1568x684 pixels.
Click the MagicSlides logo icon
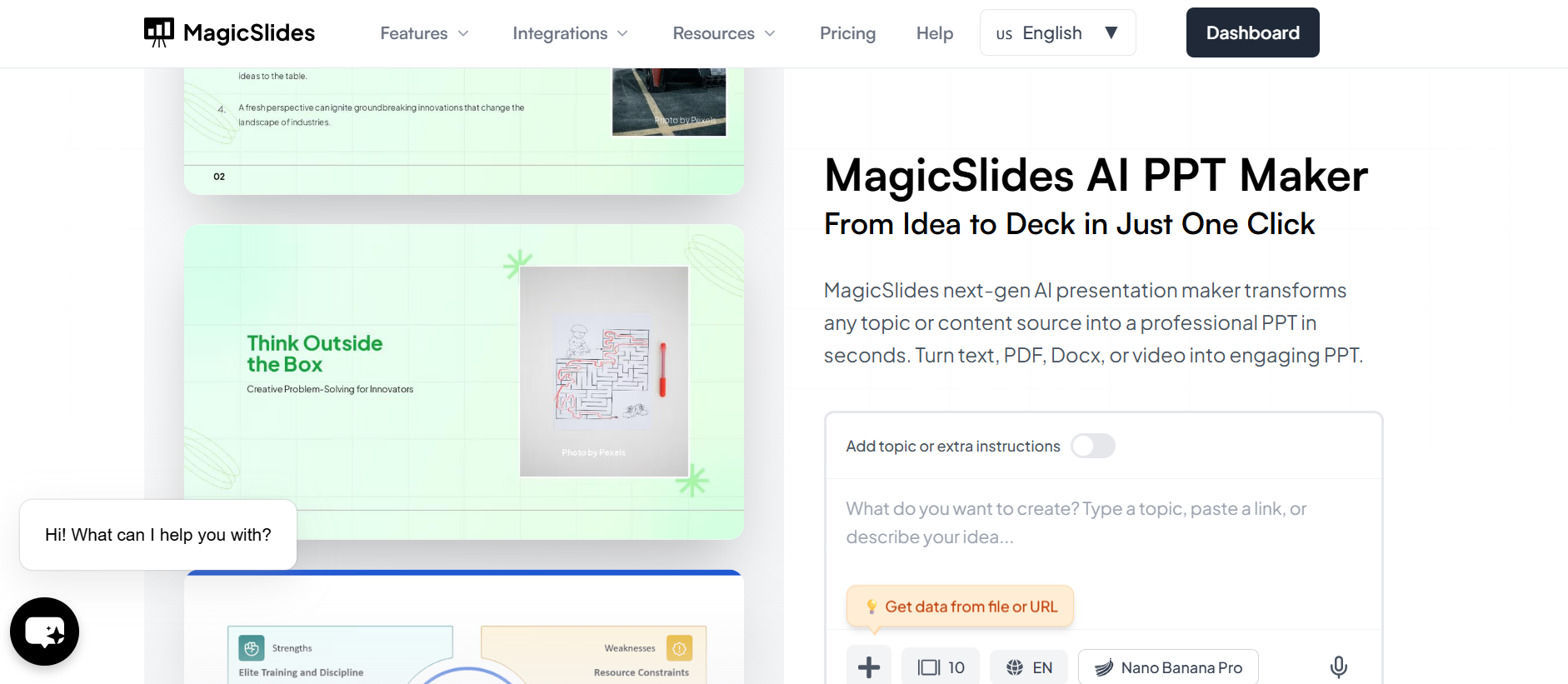[159, 32]
